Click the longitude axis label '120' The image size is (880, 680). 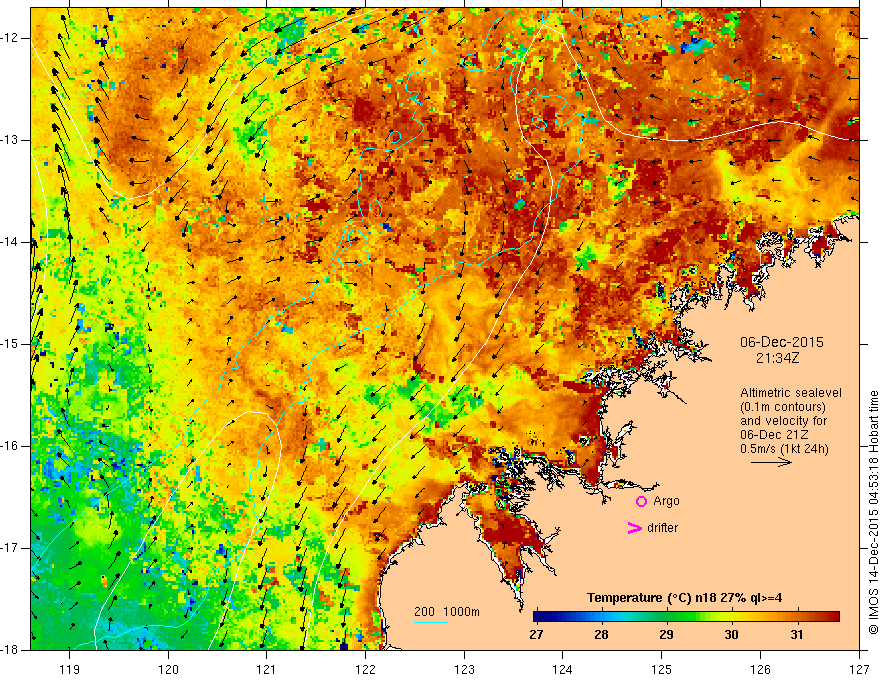point(168,669)
